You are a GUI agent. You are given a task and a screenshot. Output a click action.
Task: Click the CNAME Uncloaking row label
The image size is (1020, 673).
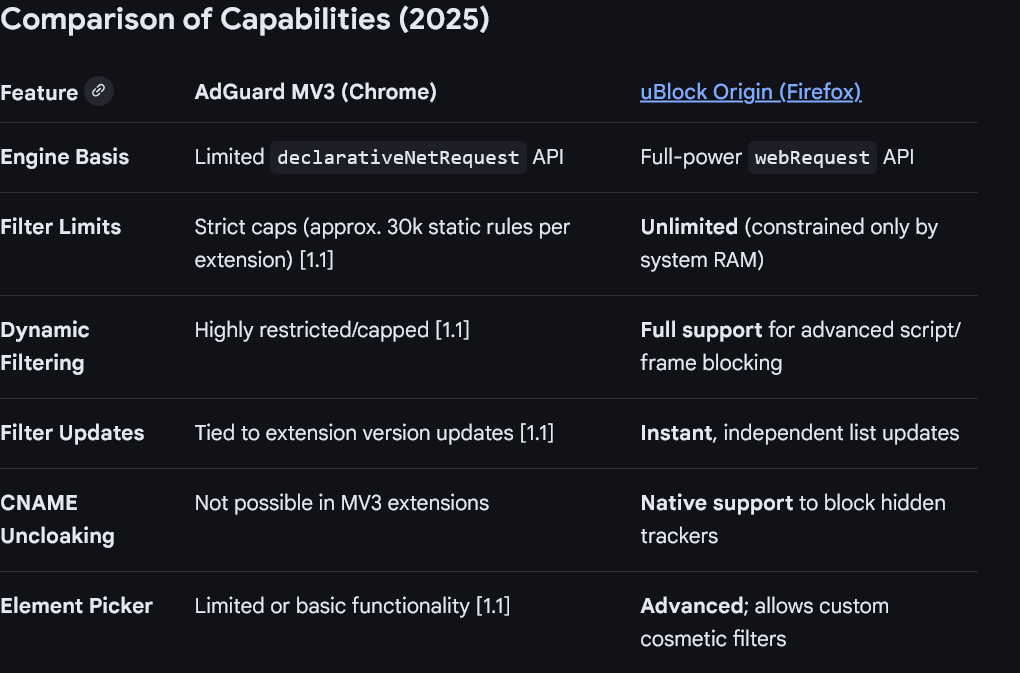point(57,519)
